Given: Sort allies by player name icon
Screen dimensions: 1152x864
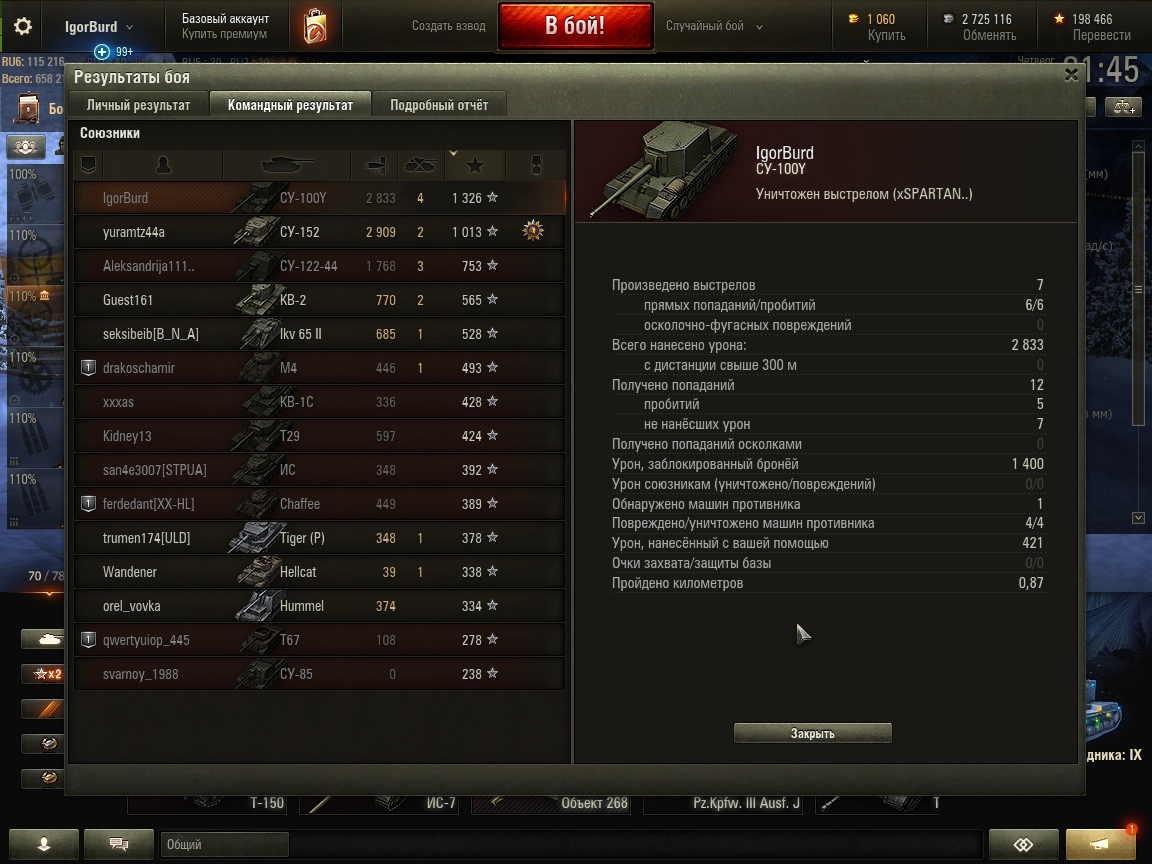Looking at the screenshot, I should pyautogui.click(x=163, y=165).
